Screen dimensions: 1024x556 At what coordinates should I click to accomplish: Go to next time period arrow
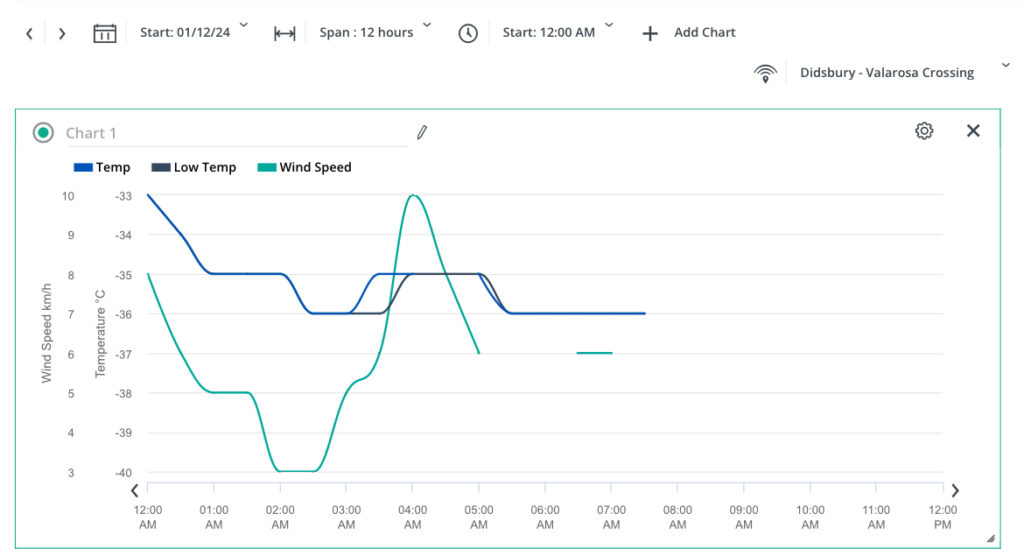62,33
